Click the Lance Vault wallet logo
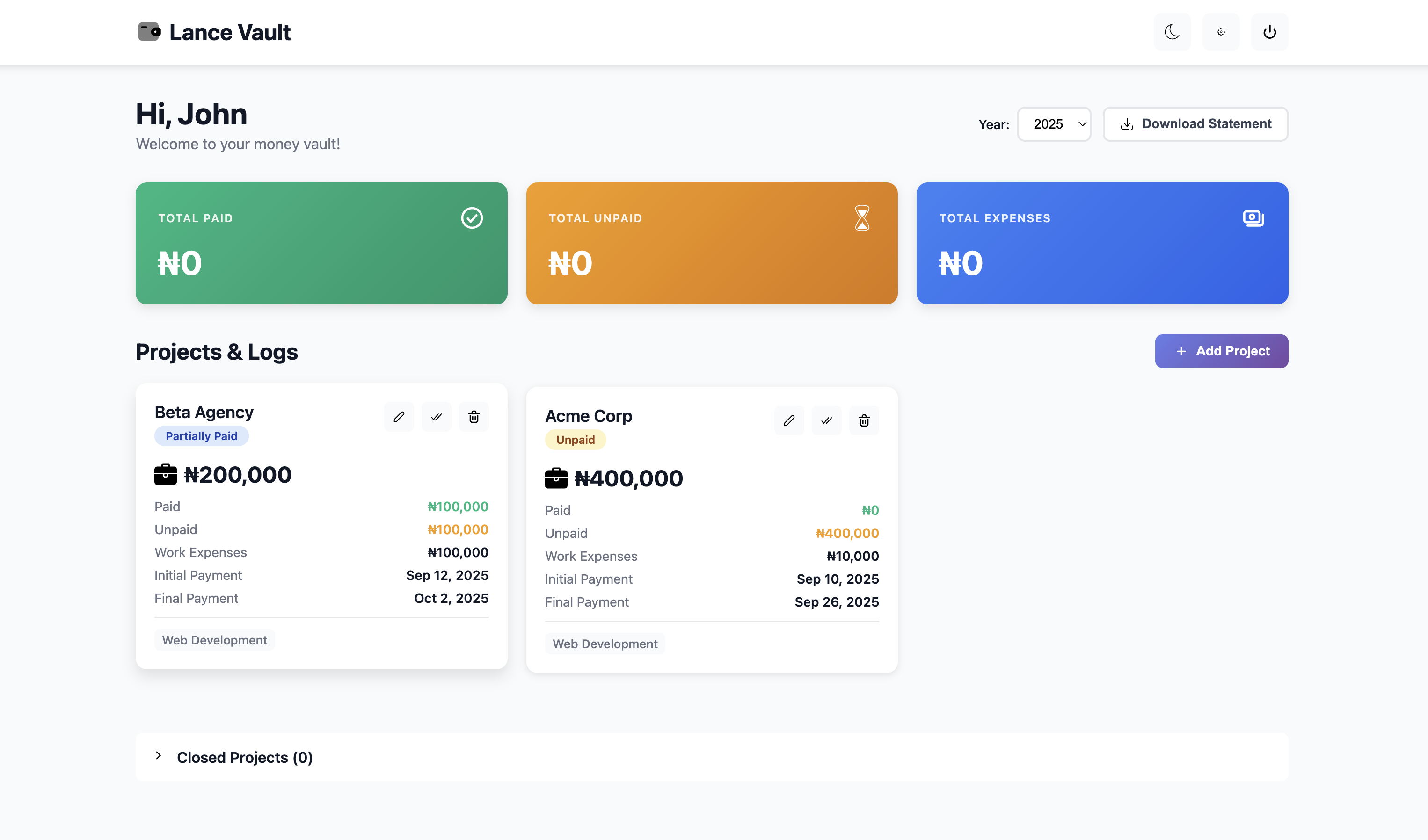The height and width of the screenshot is (840, 1428). pos(148,32)
